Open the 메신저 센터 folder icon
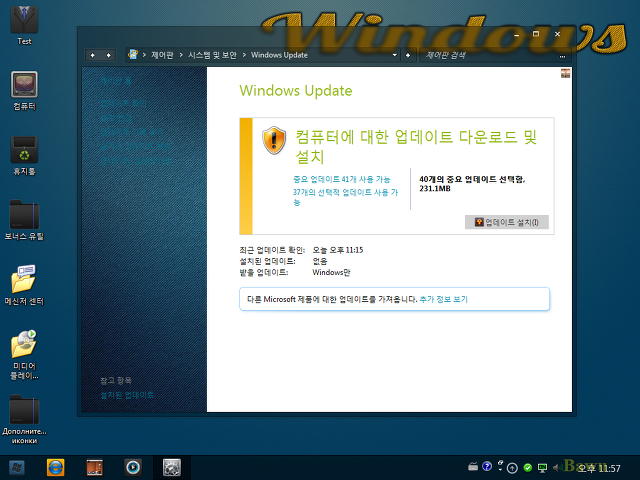Screen dimensions: 640x480 pyautogui.click(x=24, y=285)
